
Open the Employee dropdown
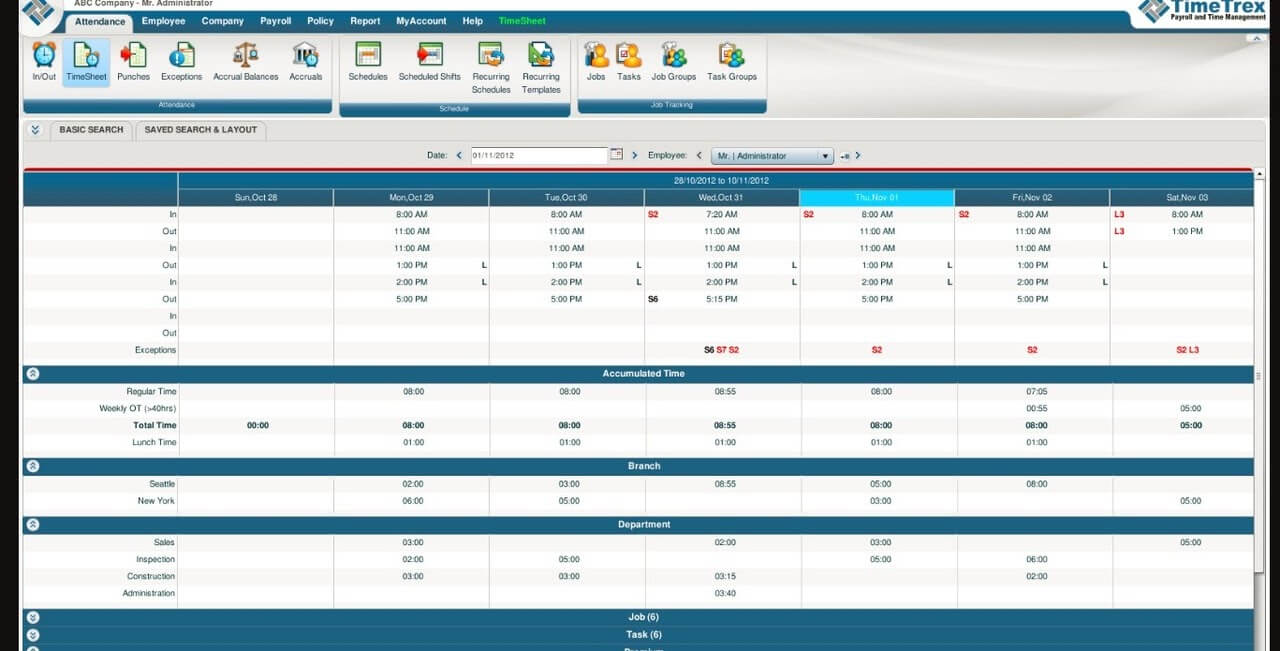coord(773,155)
